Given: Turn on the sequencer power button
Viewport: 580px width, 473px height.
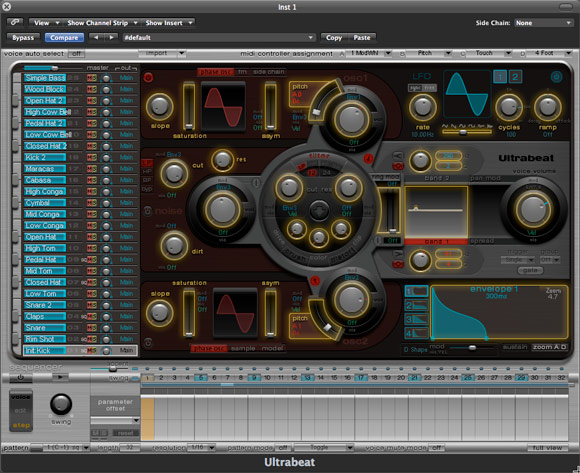Looking at the screenshot, I should [x=20, y=378].
